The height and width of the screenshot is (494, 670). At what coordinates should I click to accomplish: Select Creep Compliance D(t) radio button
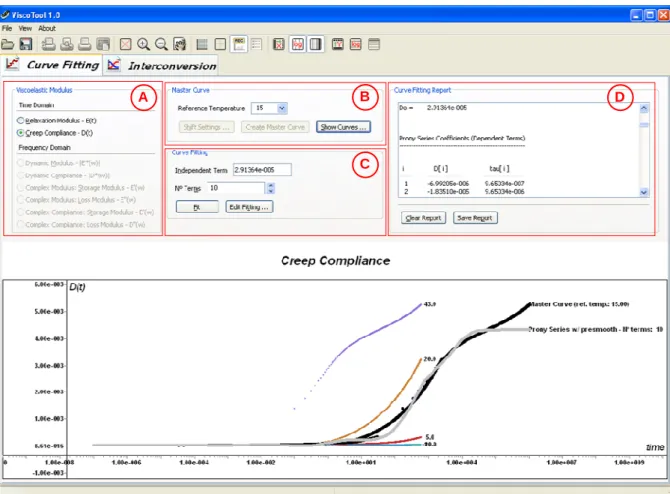coord(20,133)
